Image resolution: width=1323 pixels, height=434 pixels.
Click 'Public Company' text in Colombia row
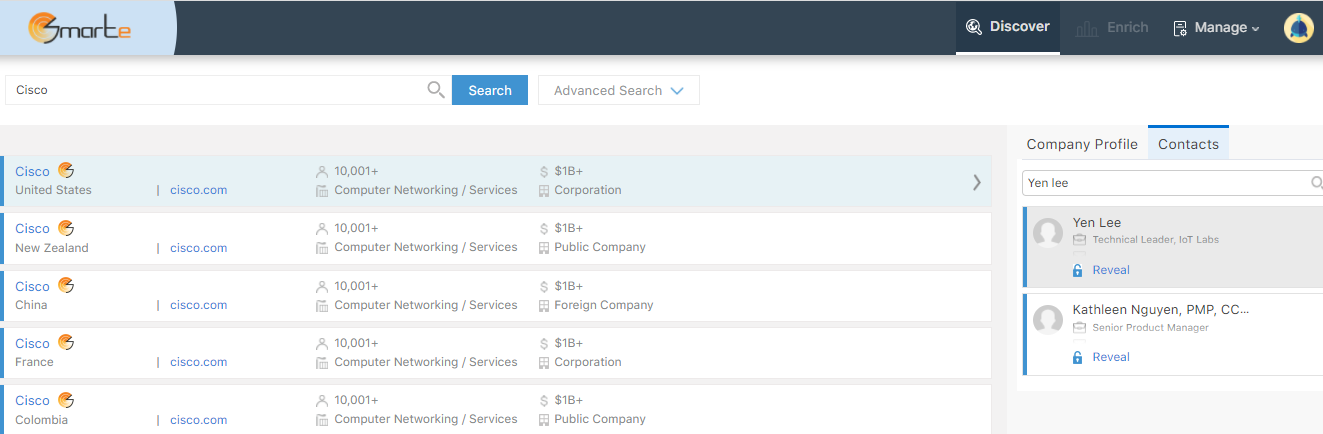point(600,419)
